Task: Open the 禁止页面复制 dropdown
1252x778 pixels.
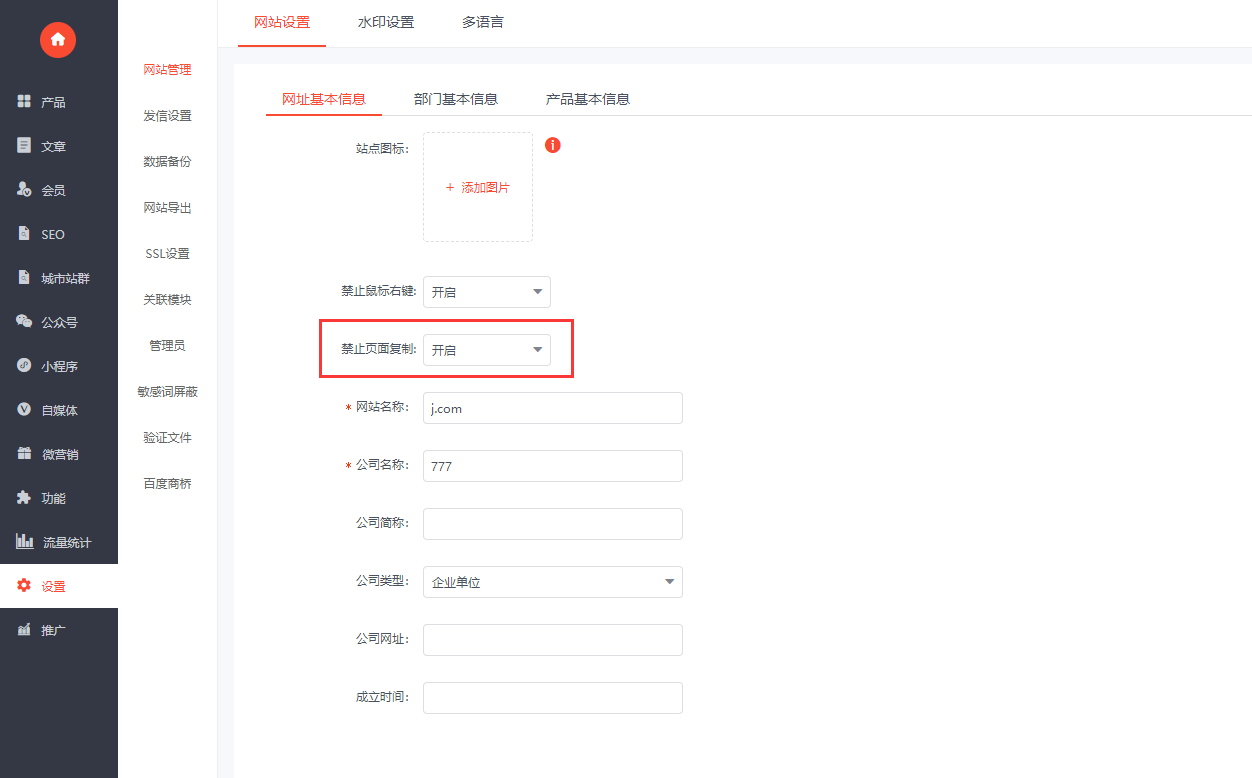Action: (487, 350)
